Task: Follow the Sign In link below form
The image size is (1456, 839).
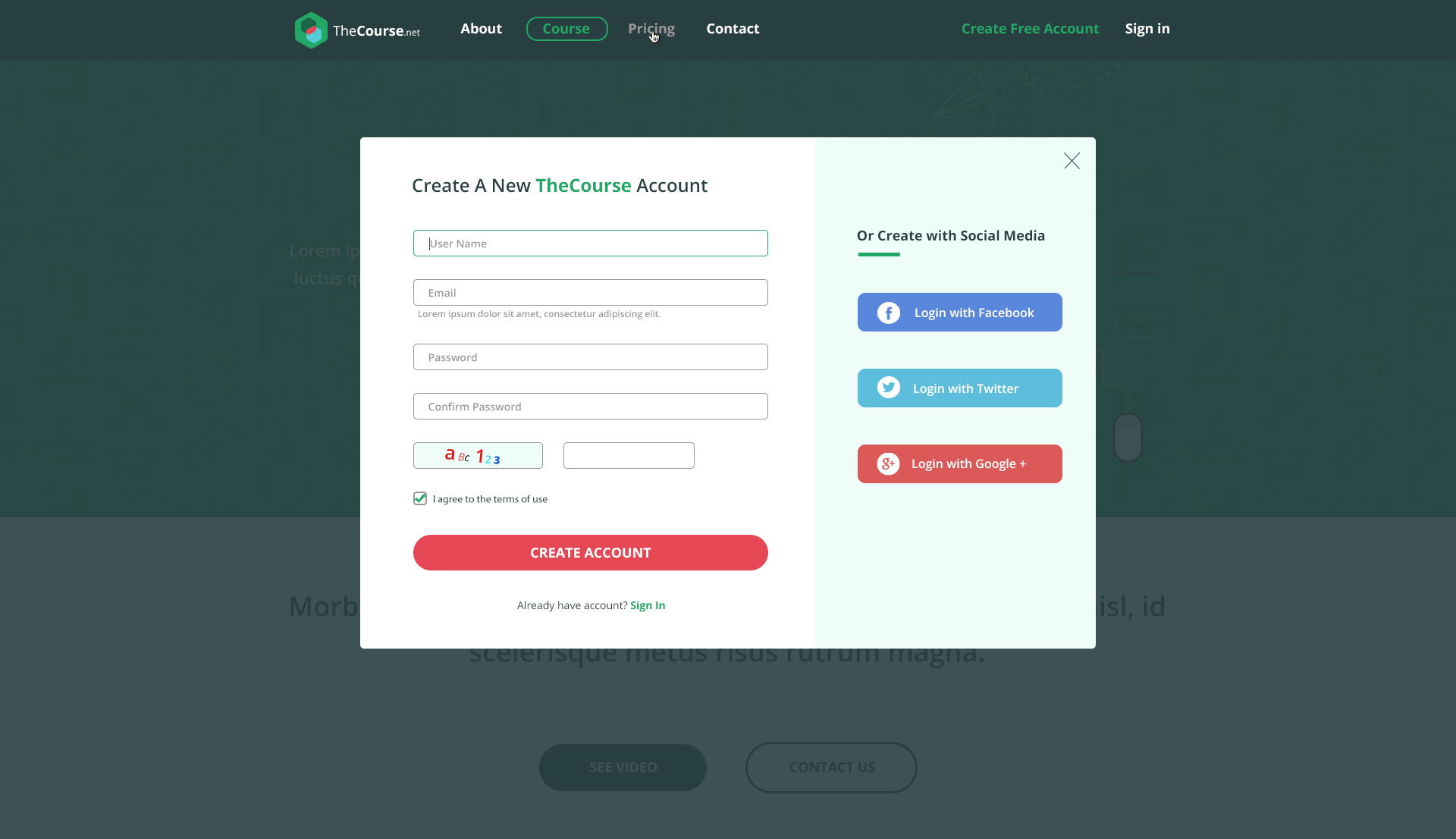Action: 648,605
